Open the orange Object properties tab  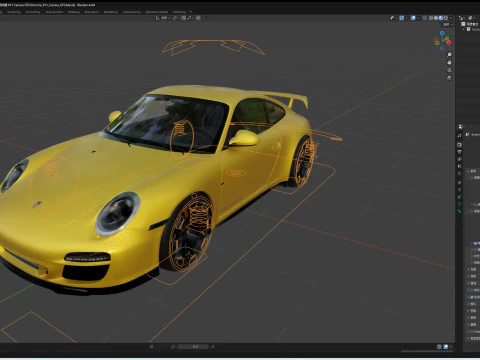(x=460, y=183)
